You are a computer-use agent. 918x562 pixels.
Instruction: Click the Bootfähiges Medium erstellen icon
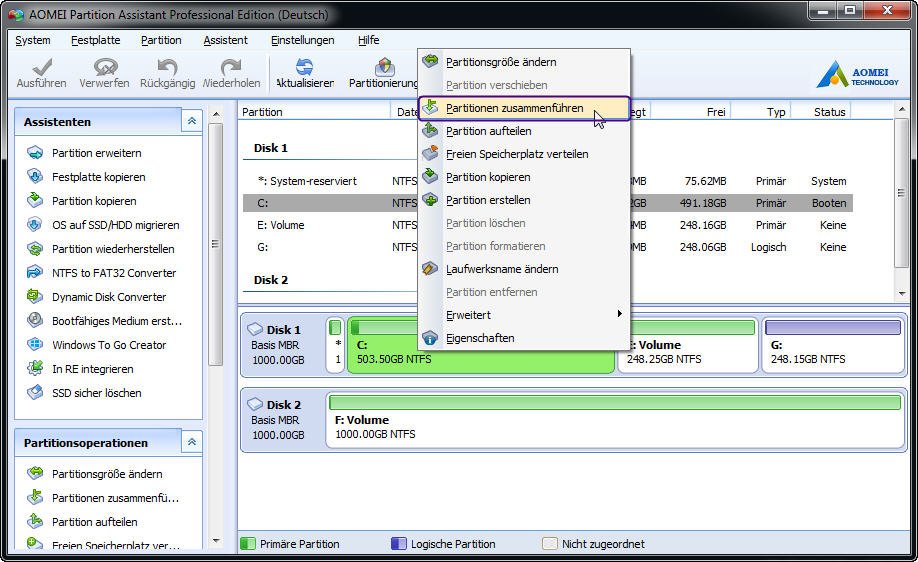[35, 320]
